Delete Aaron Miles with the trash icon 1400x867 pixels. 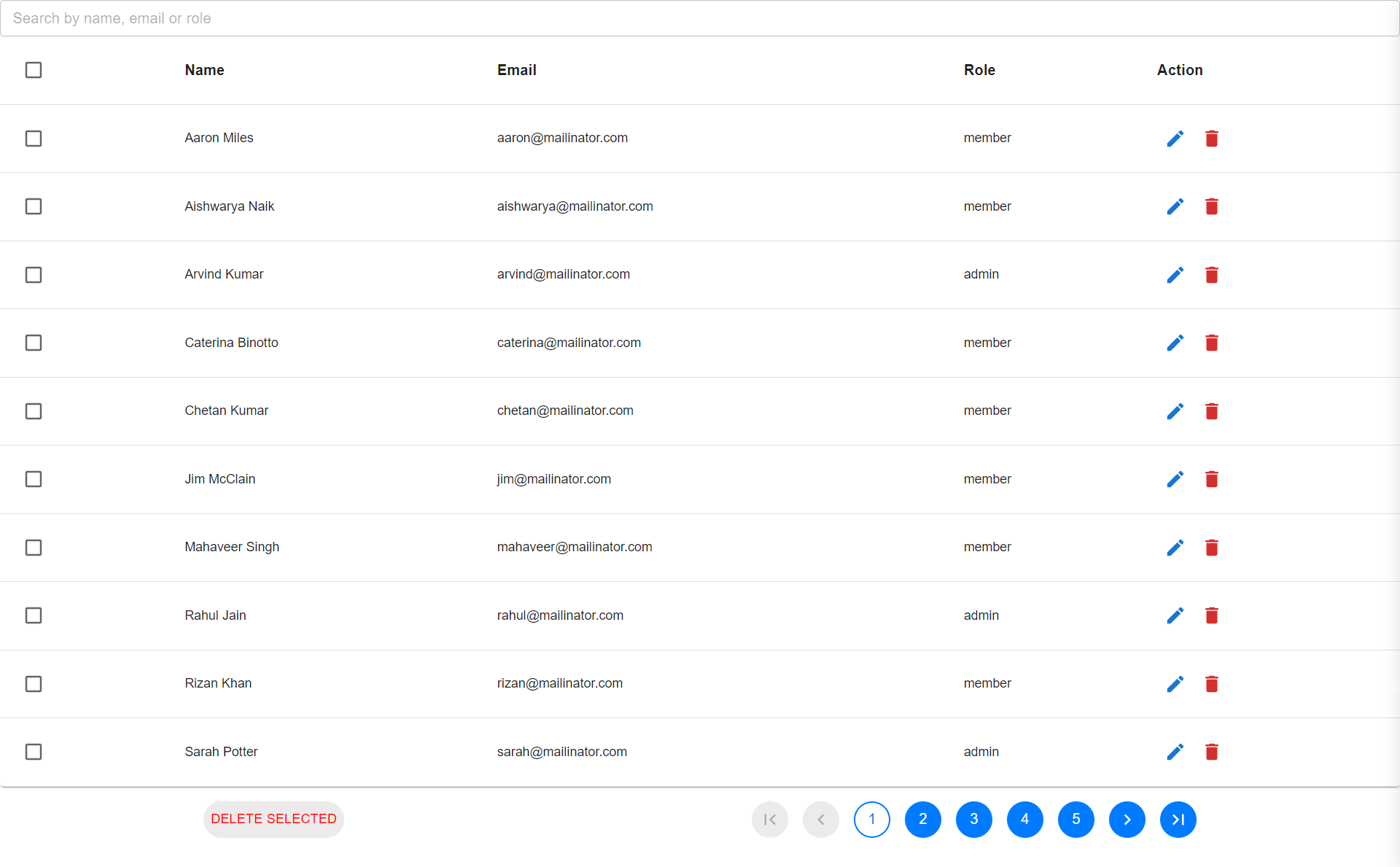coord(1211,139)
